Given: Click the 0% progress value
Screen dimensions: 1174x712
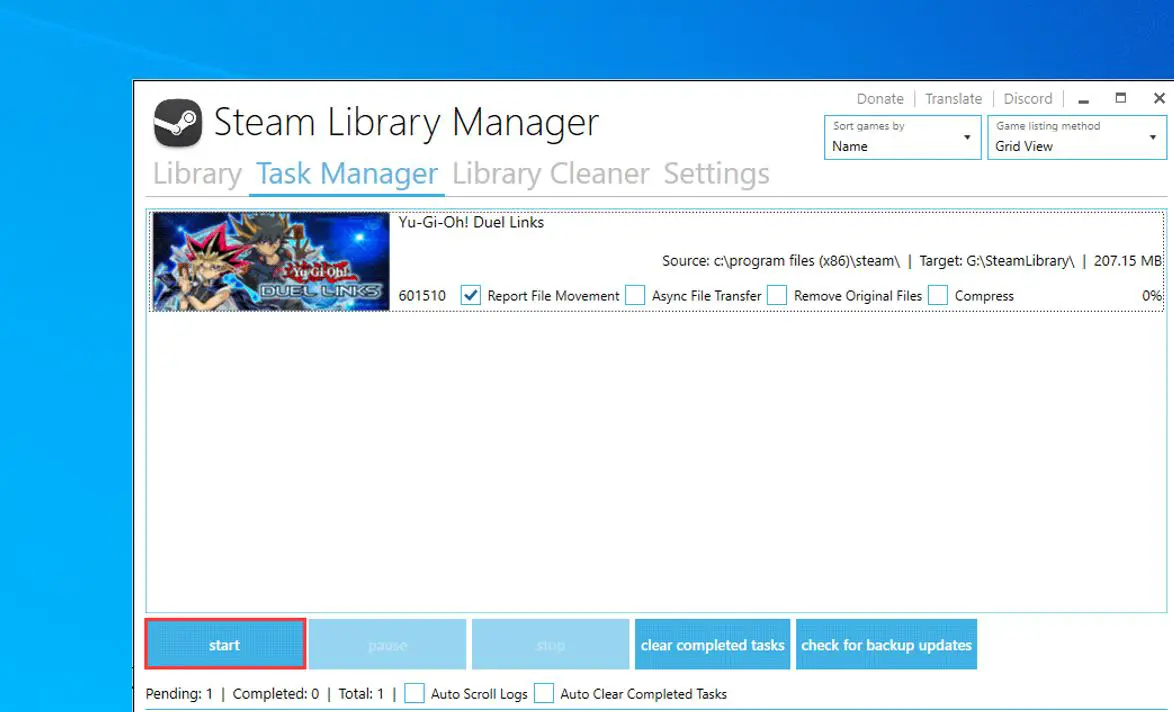Looking at the screenshot, I should pos(1152,296).
